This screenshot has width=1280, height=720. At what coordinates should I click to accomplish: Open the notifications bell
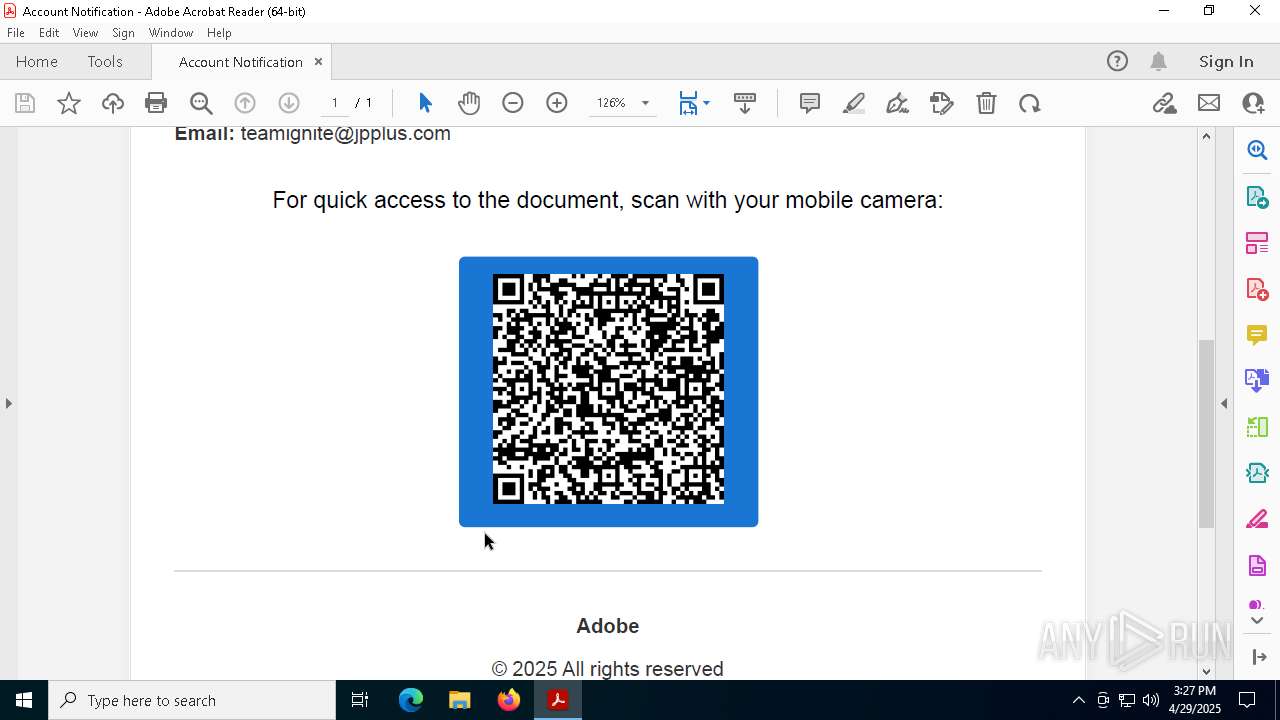point(1158,62)
